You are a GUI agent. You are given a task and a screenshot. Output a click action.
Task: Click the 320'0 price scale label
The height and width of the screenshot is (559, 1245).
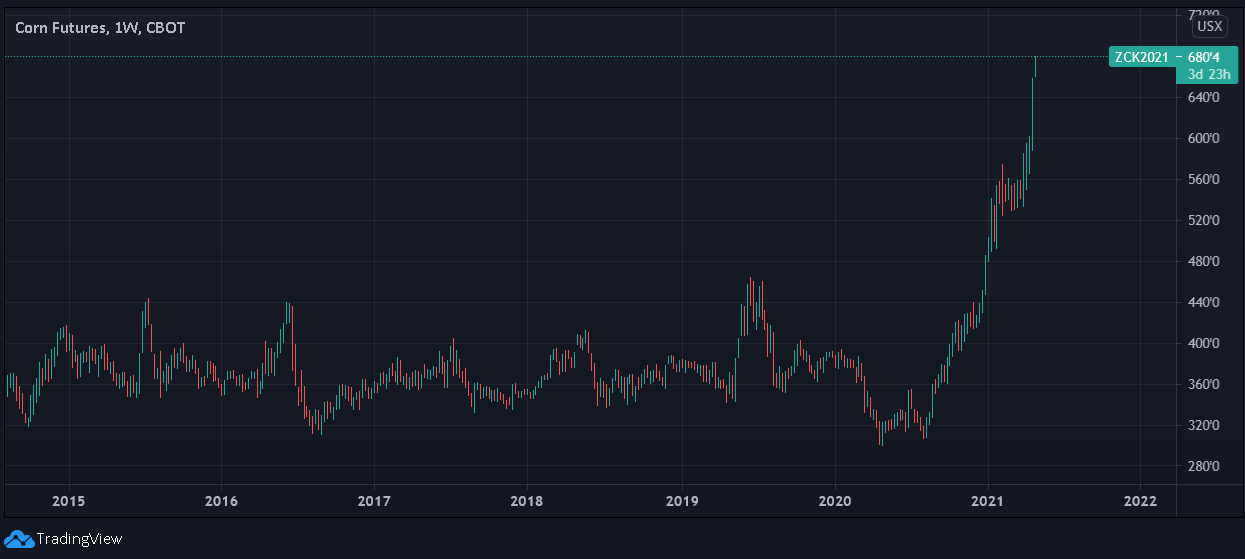(x=1204, y=425)
